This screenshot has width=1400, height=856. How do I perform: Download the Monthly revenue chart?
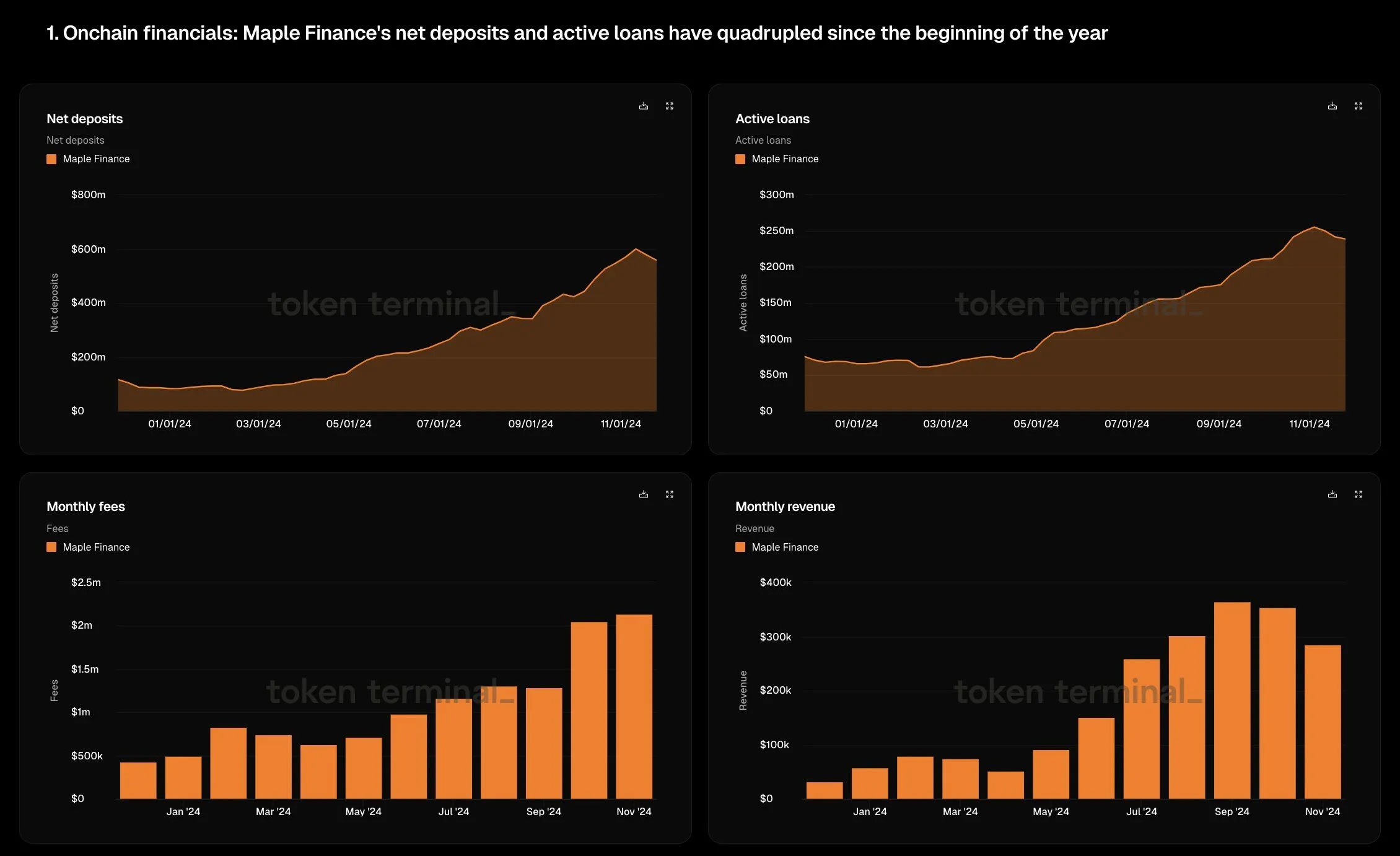click(x=1332, y=494)
